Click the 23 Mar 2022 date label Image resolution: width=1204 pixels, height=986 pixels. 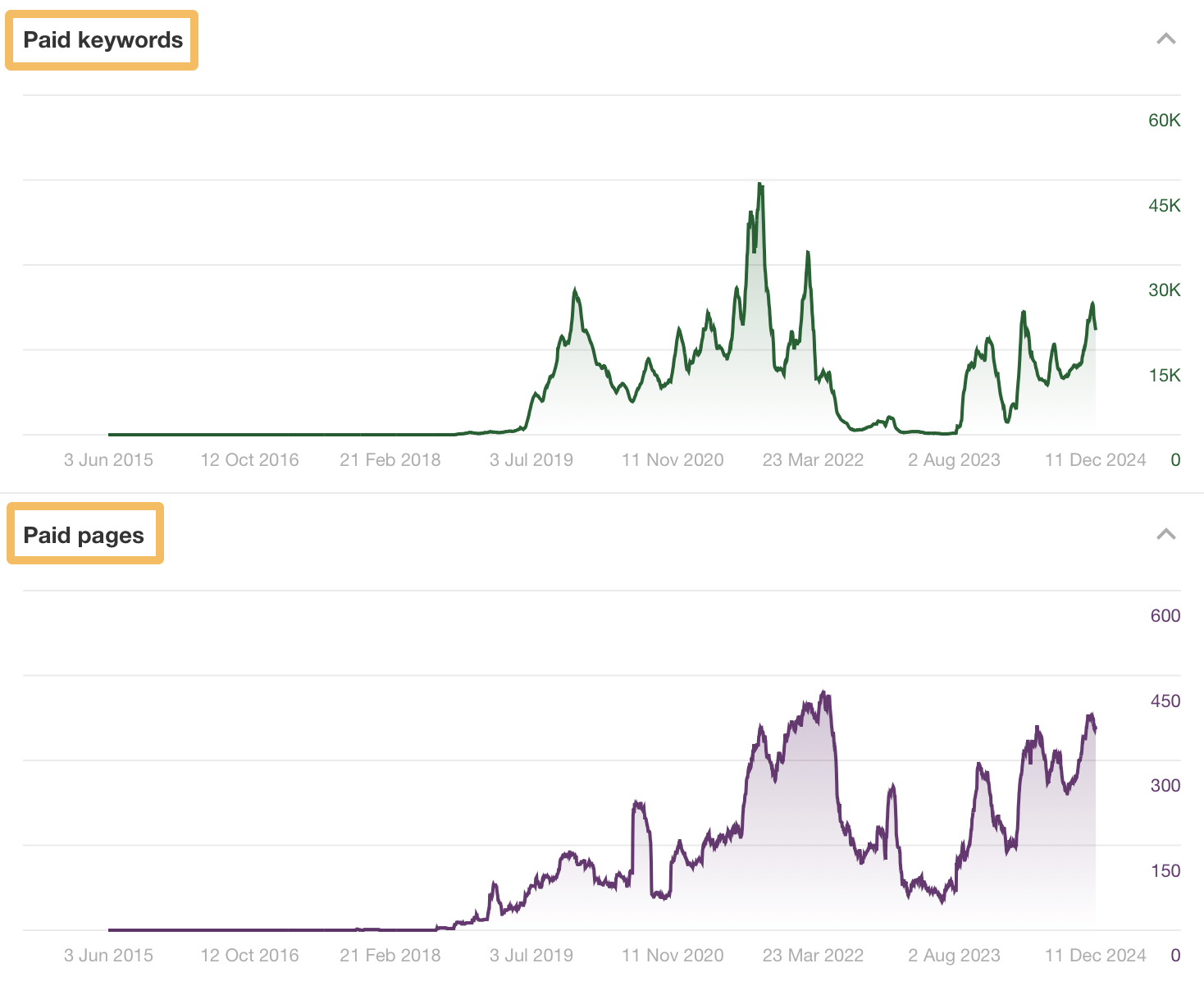[812, 460]
